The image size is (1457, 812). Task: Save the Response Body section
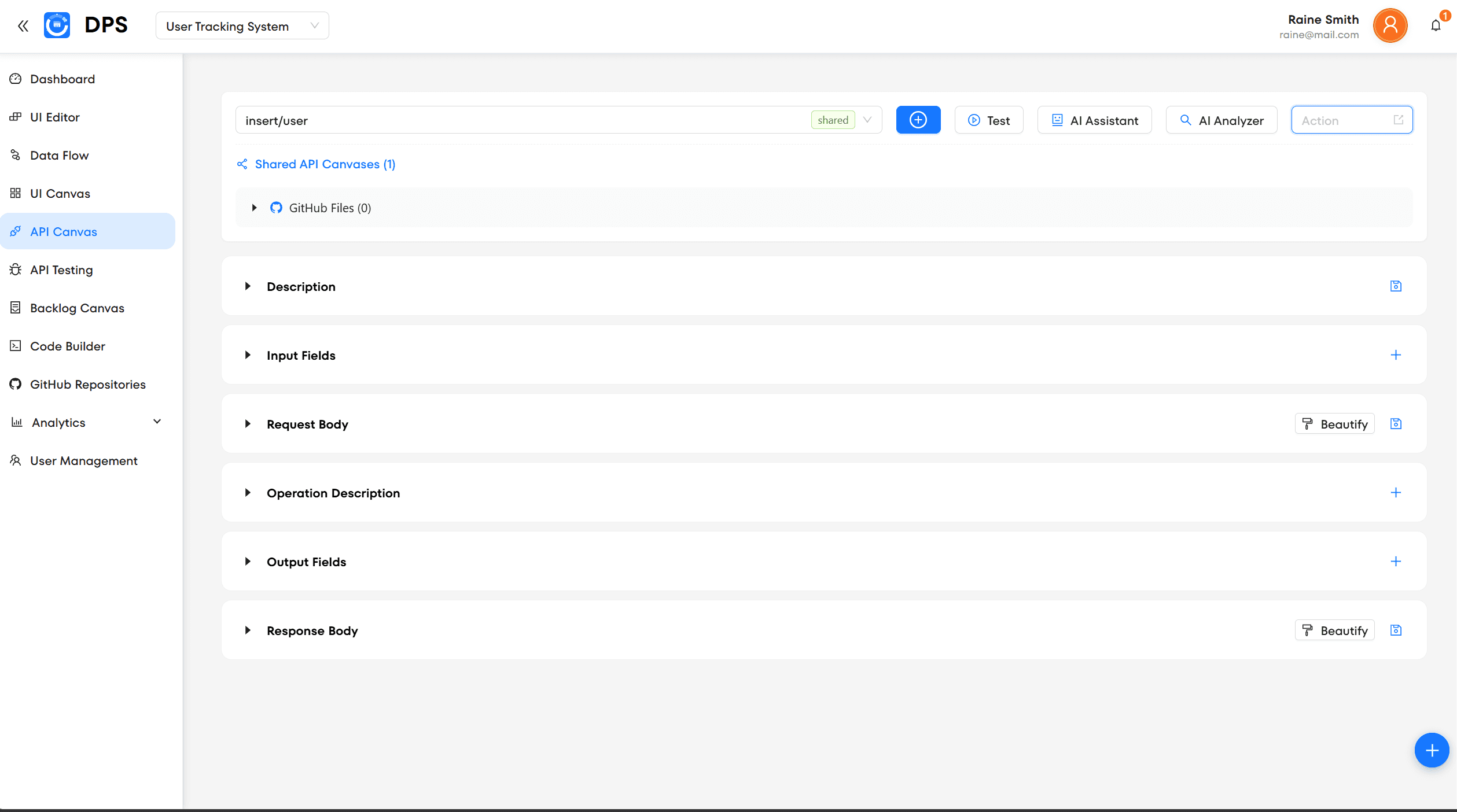coord(1396,630)
